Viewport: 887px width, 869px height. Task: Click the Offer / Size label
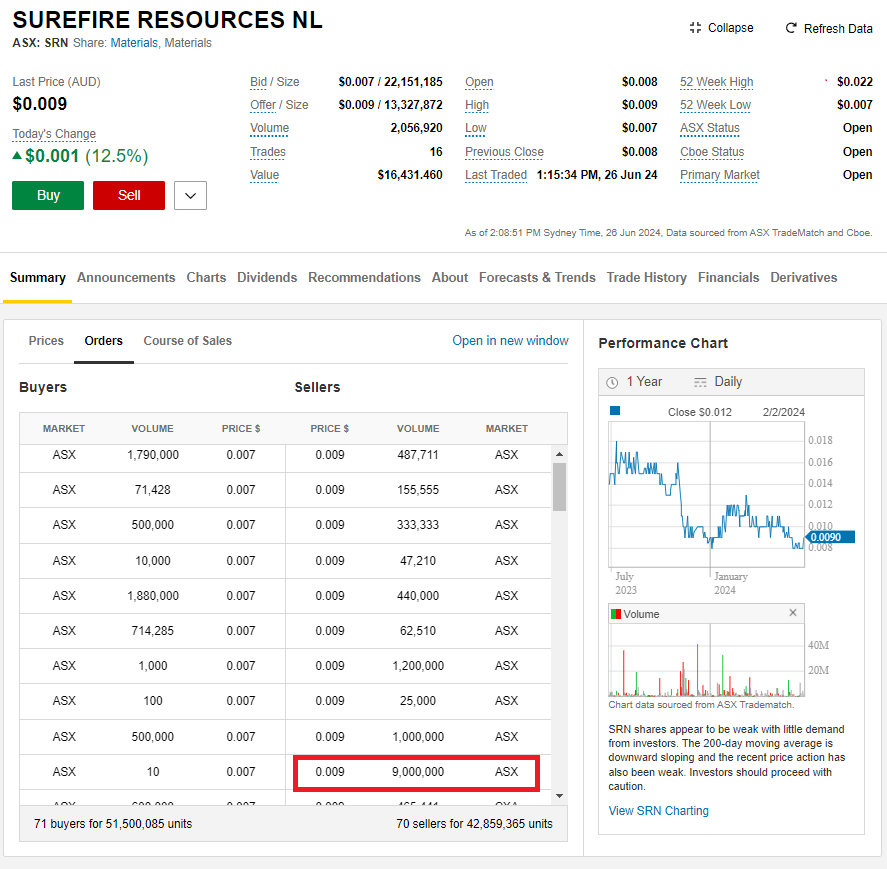(279, 105)
